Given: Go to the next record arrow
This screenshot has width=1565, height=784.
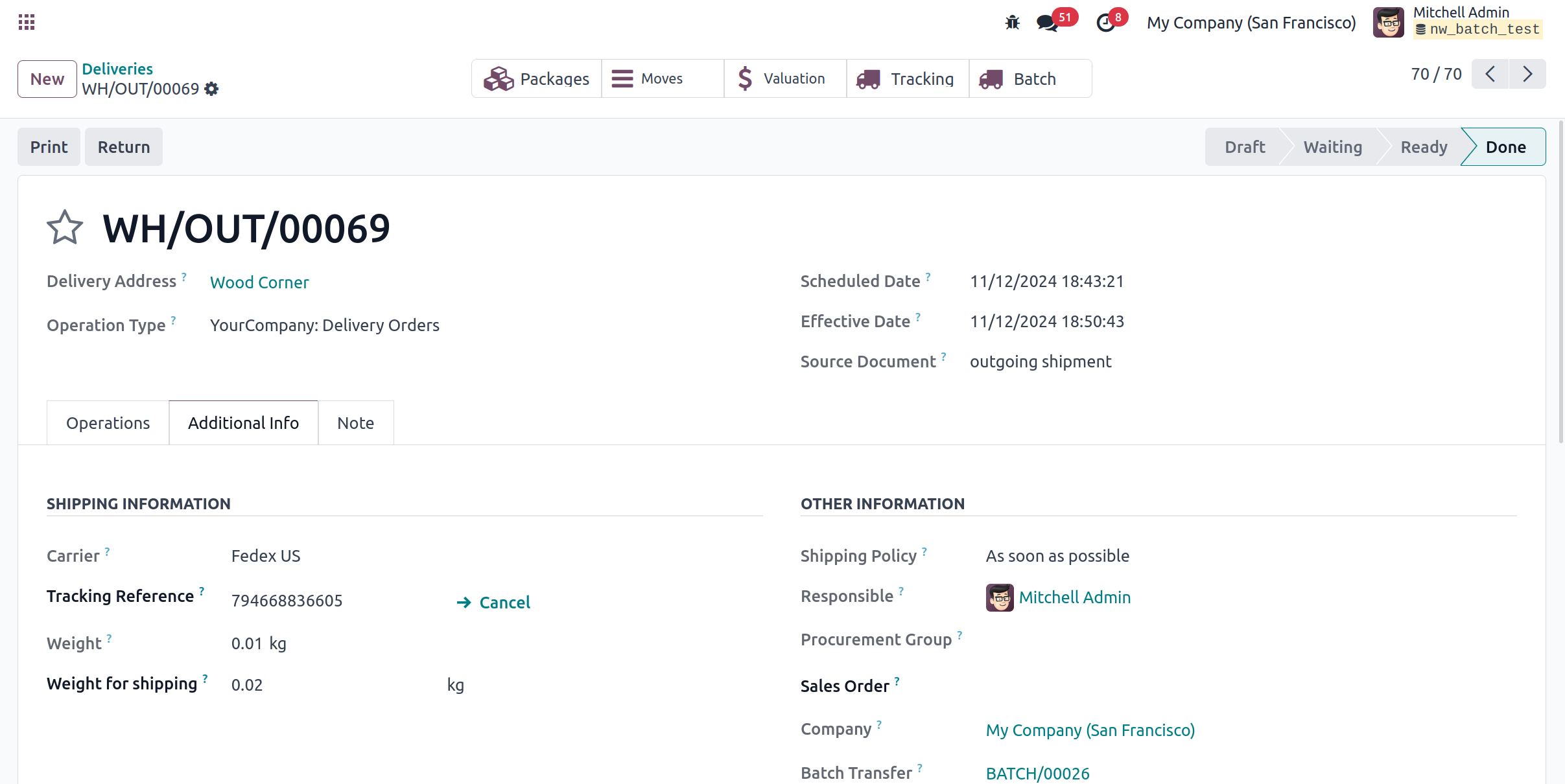Looking at the screenshot, I should pos(1527,74).
